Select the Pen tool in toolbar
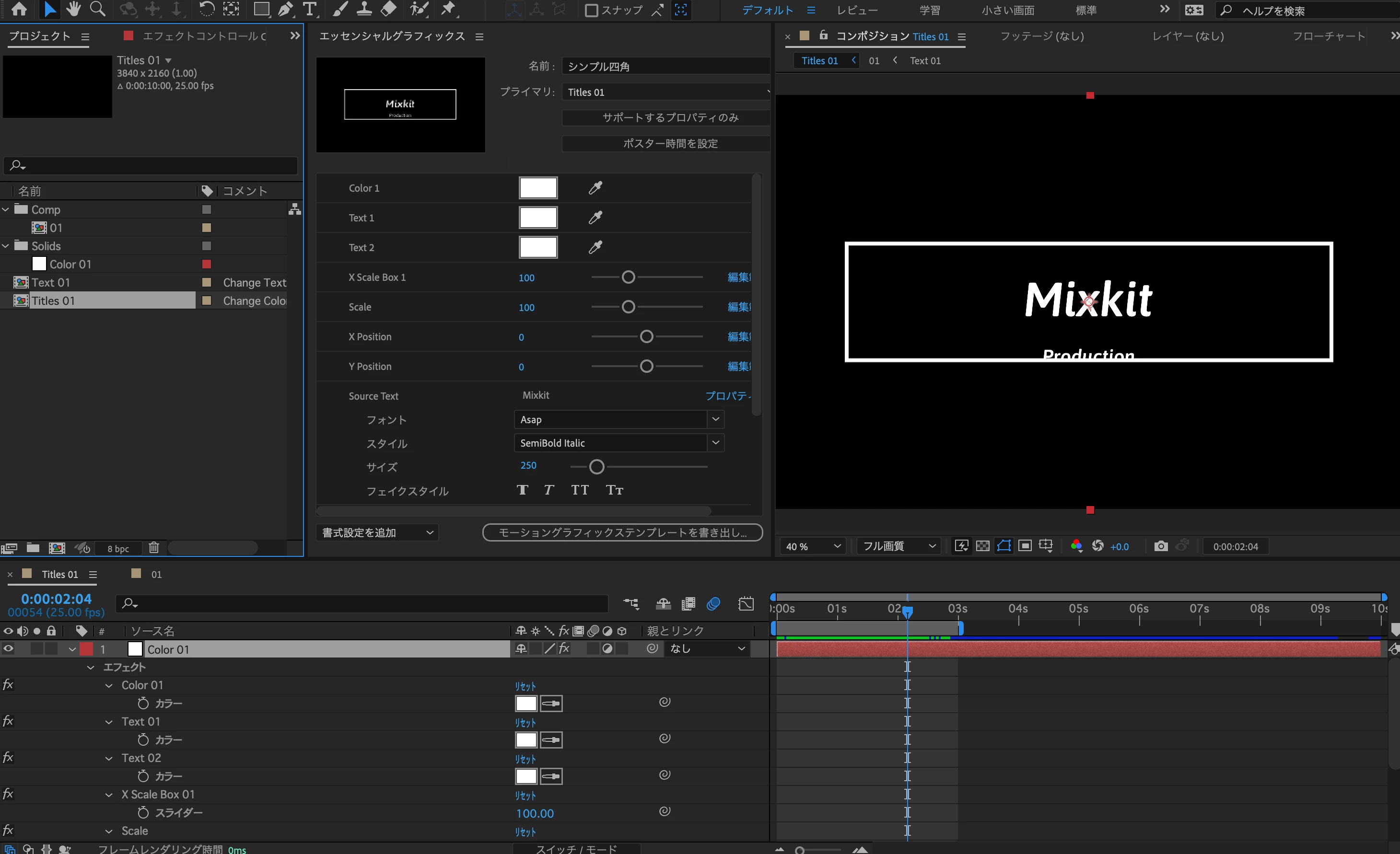Image resolution: width=1400 pixels, height=854 pixels. pyautogui.click(x=285, y=9)
